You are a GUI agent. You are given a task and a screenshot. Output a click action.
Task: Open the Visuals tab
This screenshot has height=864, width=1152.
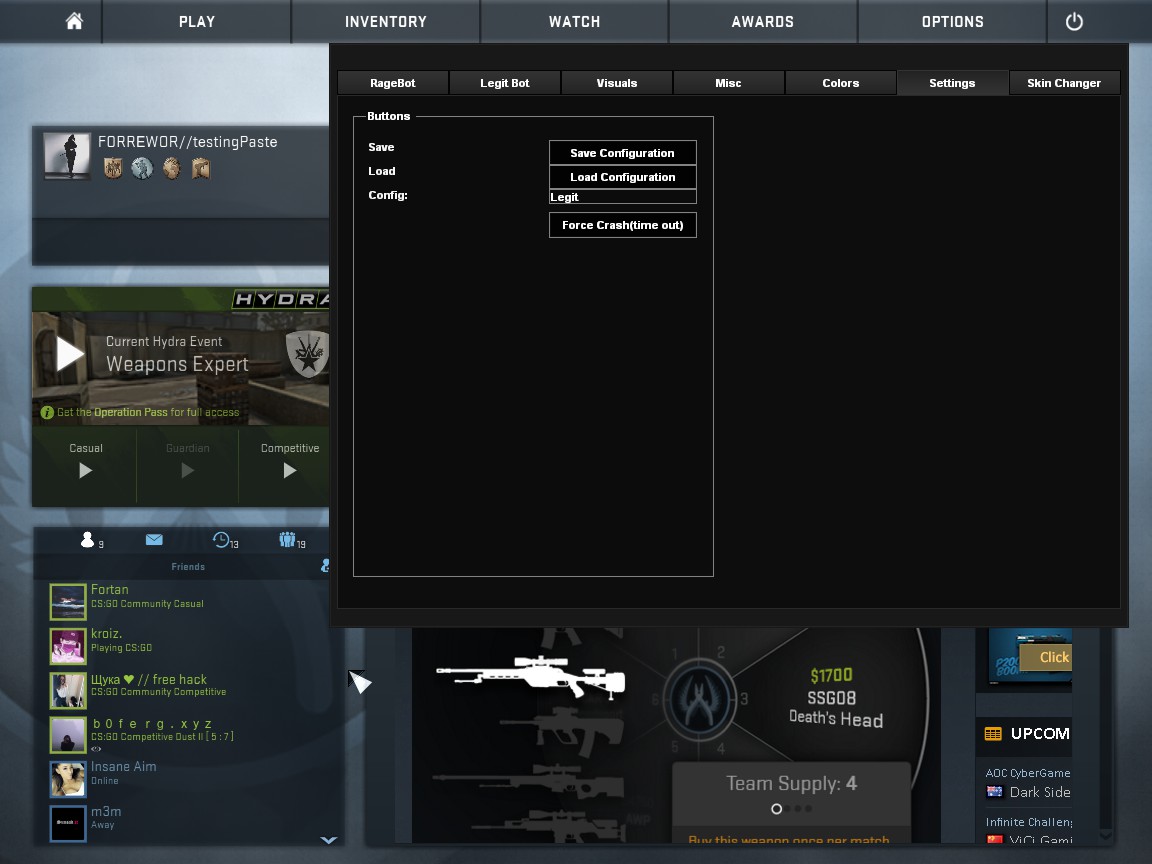pos(616,83)
